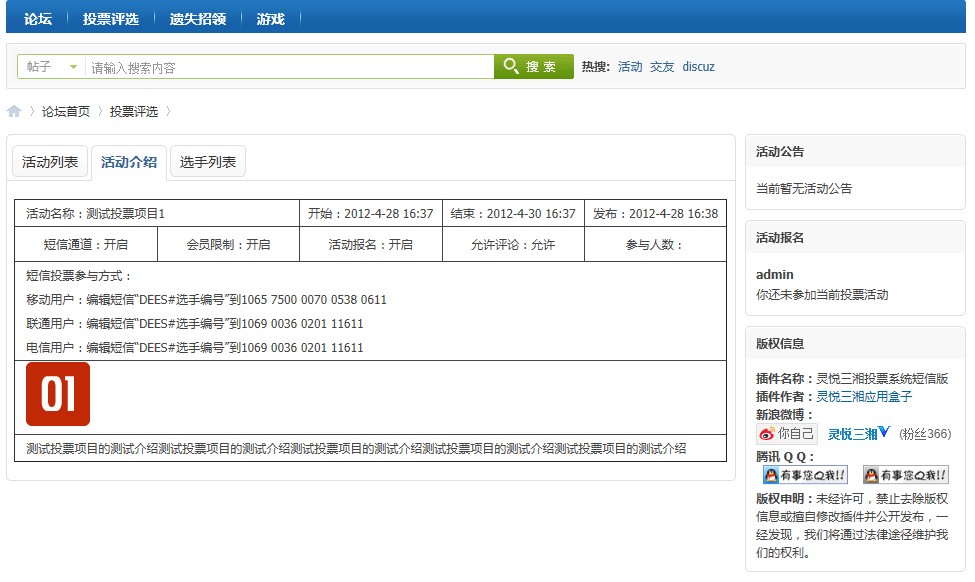Open the 灵悦三湘应用盒子 author link

(864, 396)
